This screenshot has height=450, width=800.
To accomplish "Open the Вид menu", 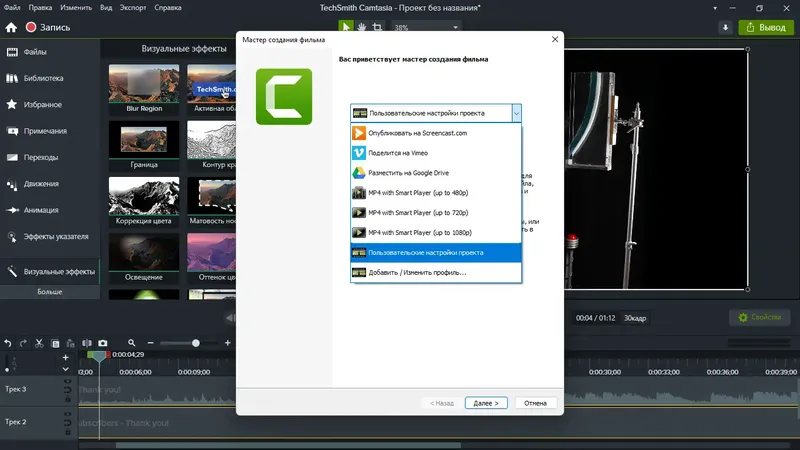I will click(x=106, y=8).
